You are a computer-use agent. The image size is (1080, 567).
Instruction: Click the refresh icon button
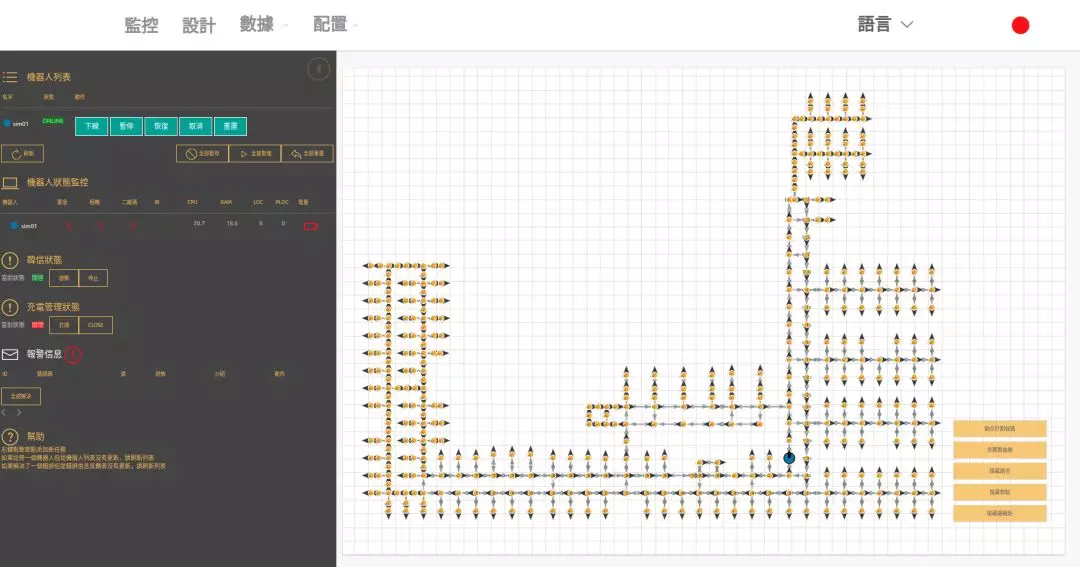point(22,154)
